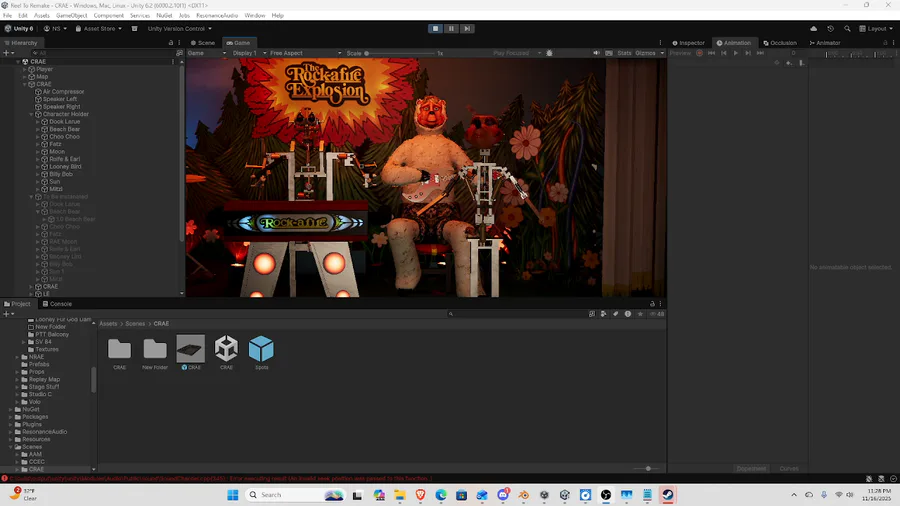Click the Animation Preview button
Image resolution: width=900 pixels, height=506 pixels.
coord(680,53)
